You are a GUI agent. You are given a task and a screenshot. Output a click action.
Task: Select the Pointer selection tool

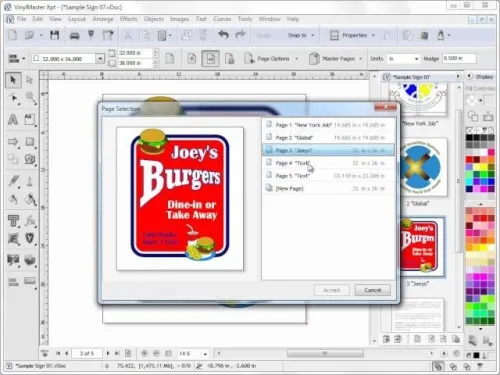click(x=13, y=80)
